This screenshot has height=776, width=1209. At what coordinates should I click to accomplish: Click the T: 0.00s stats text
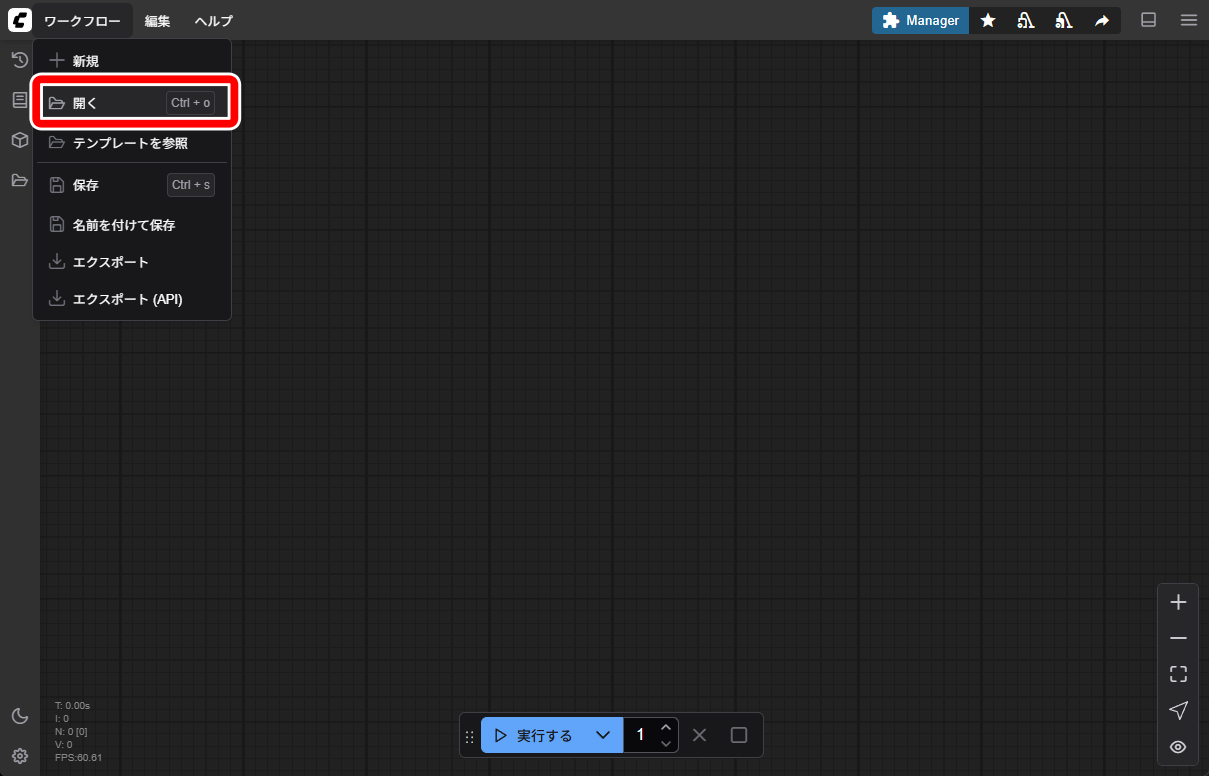(72, 705)
